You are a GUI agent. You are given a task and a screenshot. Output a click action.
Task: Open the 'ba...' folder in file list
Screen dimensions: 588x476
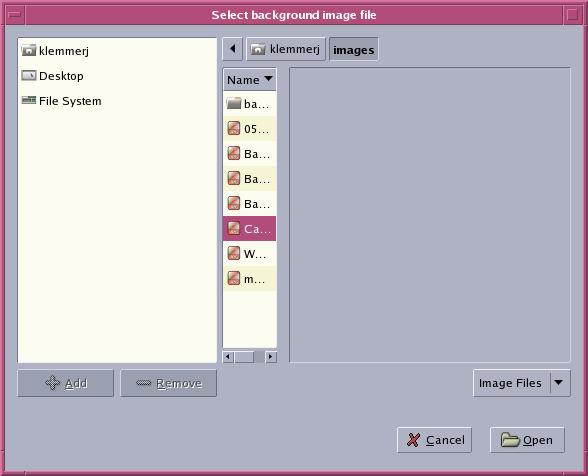250,104
